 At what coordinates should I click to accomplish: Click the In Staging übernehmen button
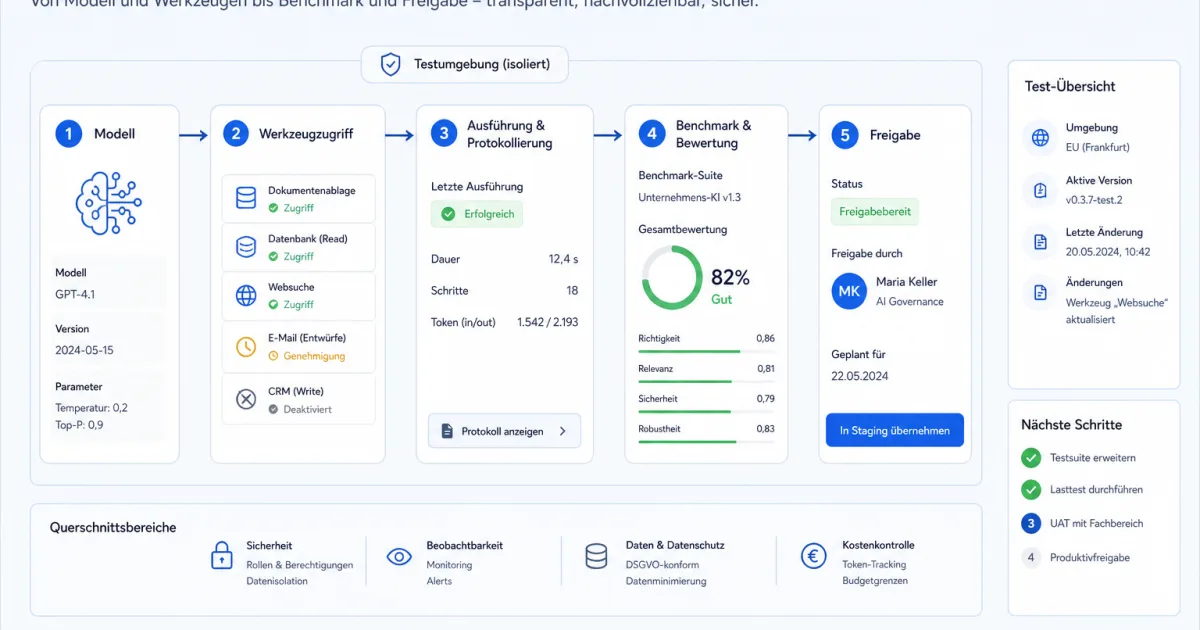point(895,430)
